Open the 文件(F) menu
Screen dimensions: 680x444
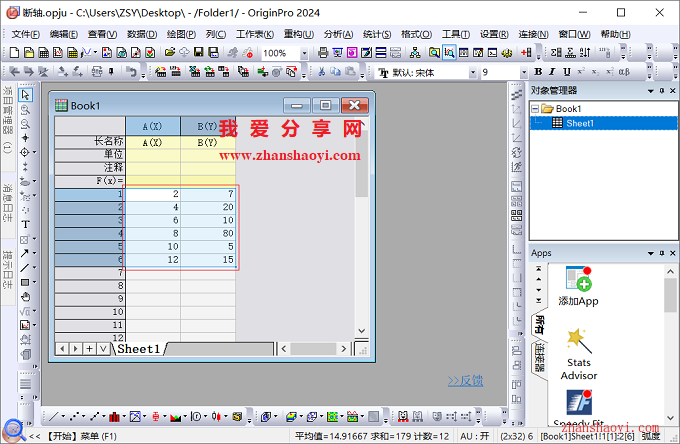tap(26, 34)
